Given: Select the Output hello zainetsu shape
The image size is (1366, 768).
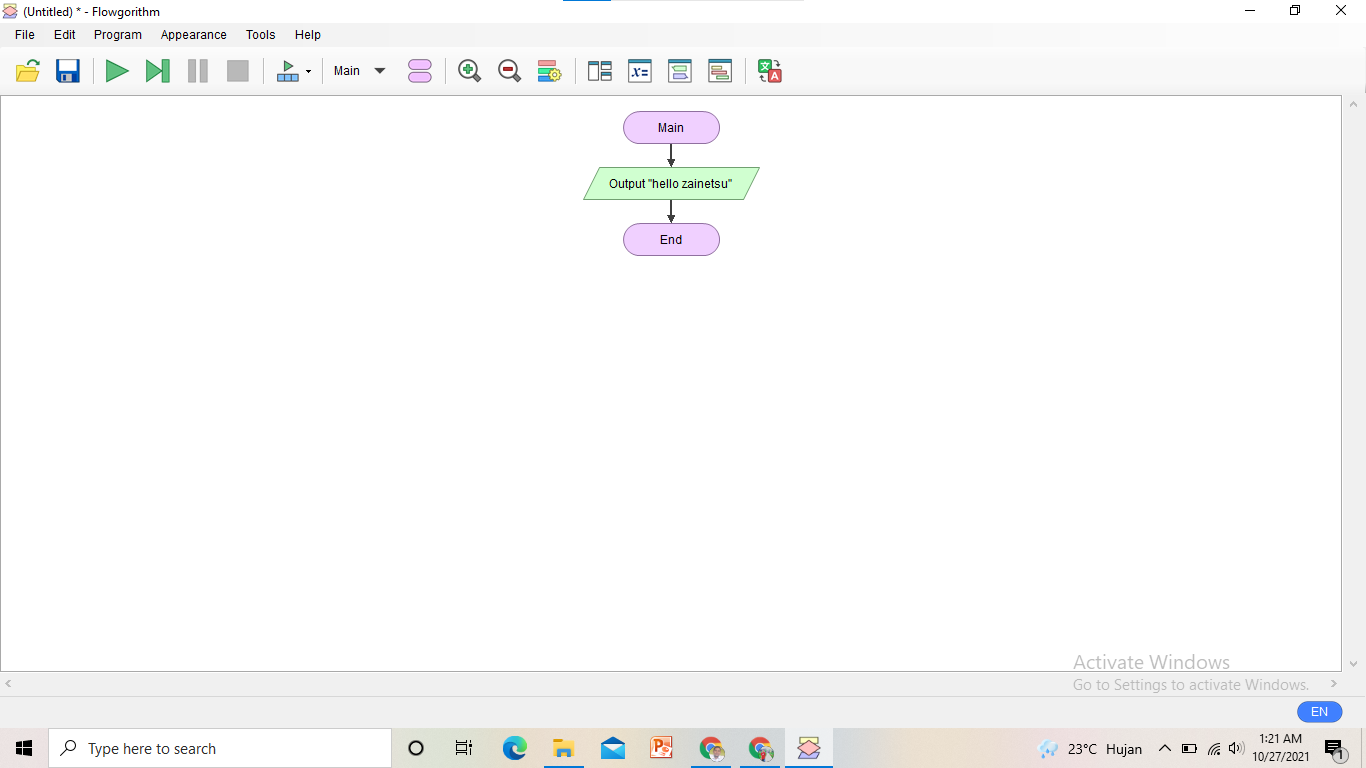Looking at the screenshot, I should (671, 183).
